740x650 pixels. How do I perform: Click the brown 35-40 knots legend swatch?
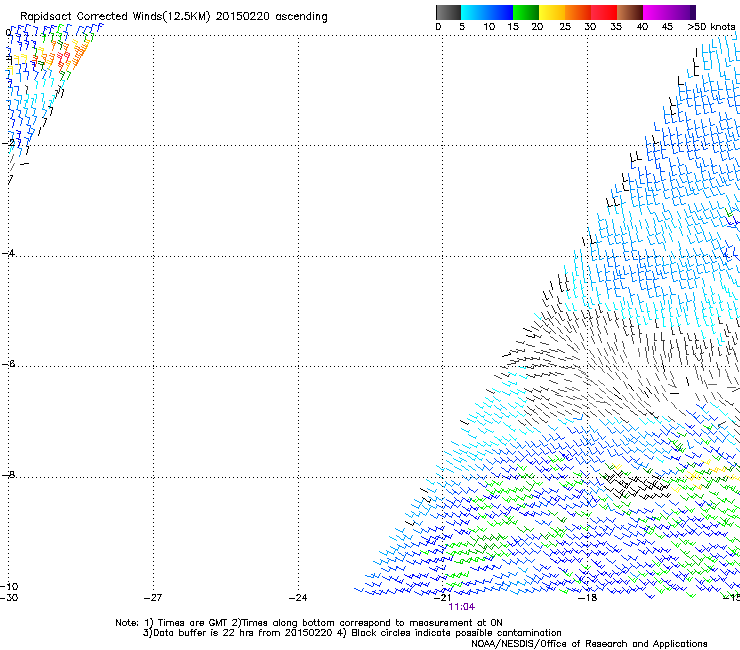(x=630, y=12)
